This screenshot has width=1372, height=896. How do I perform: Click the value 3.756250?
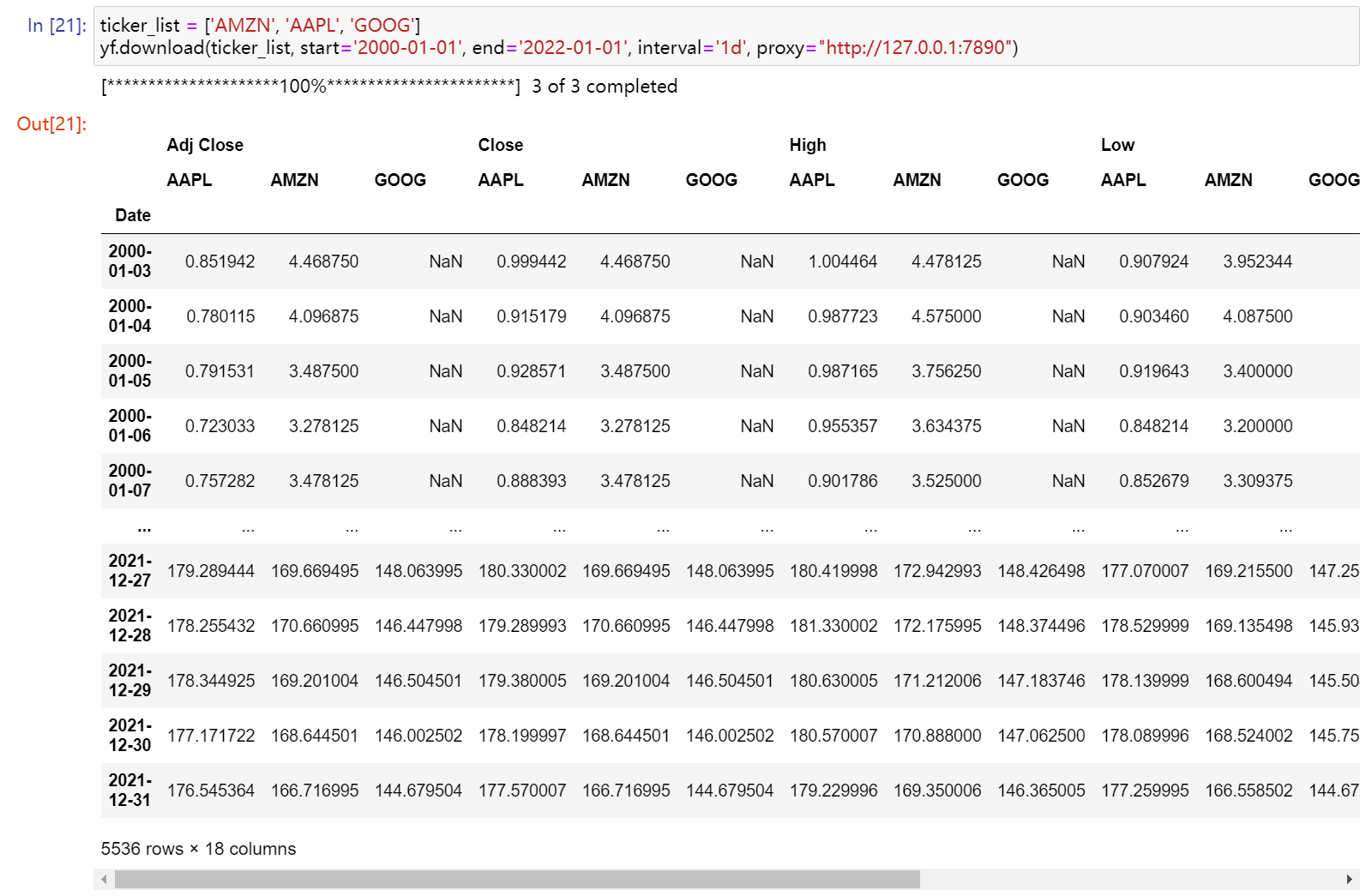coord(946,371)
